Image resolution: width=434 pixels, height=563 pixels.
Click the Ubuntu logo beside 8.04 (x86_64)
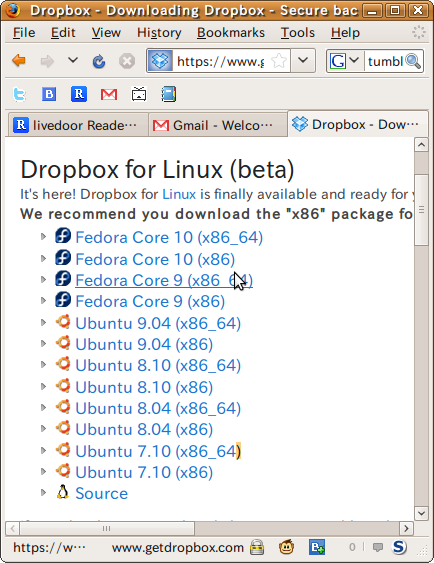(x=63, y=406)
